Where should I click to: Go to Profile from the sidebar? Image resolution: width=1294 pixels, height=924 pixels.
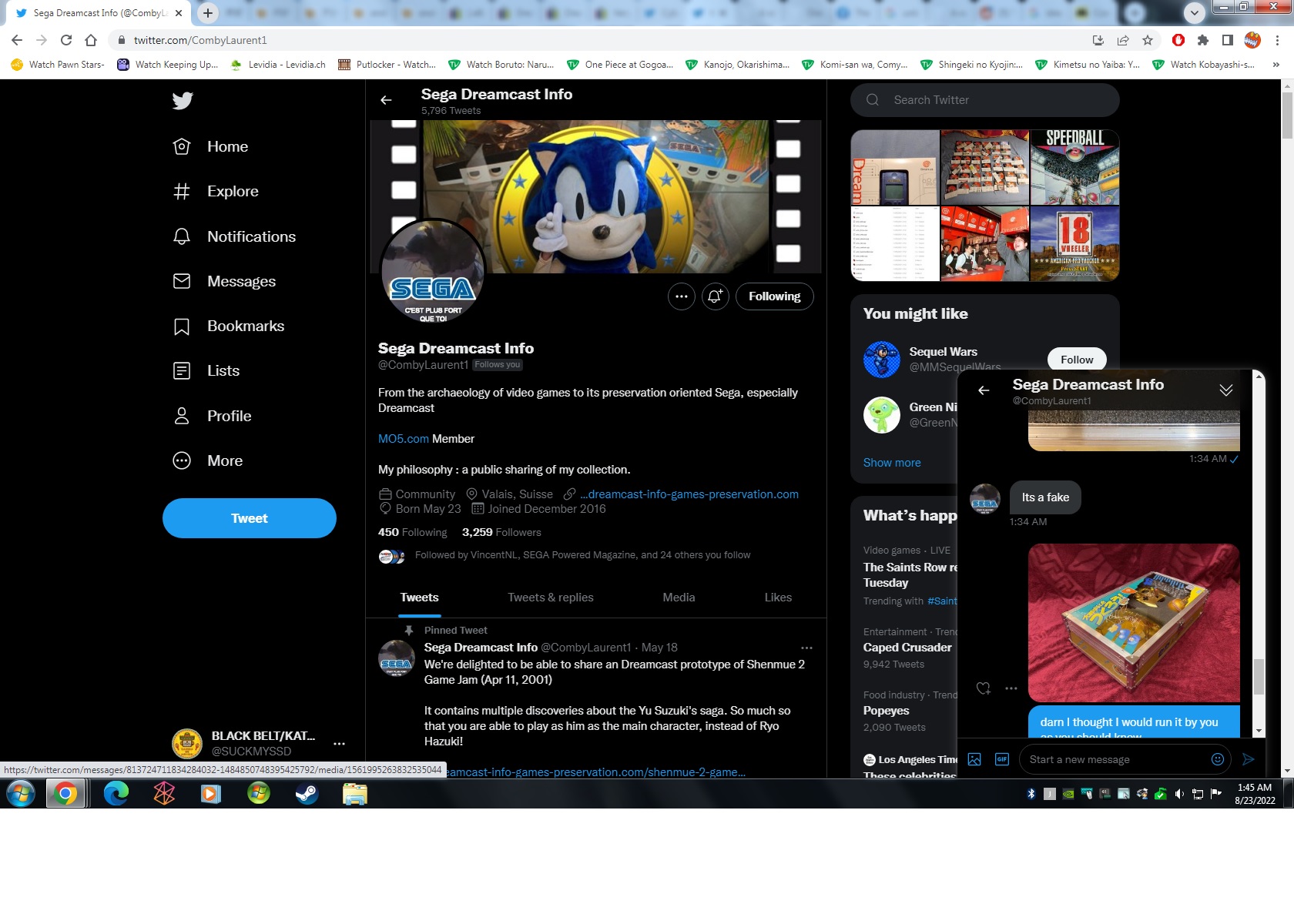coord(212,416)
